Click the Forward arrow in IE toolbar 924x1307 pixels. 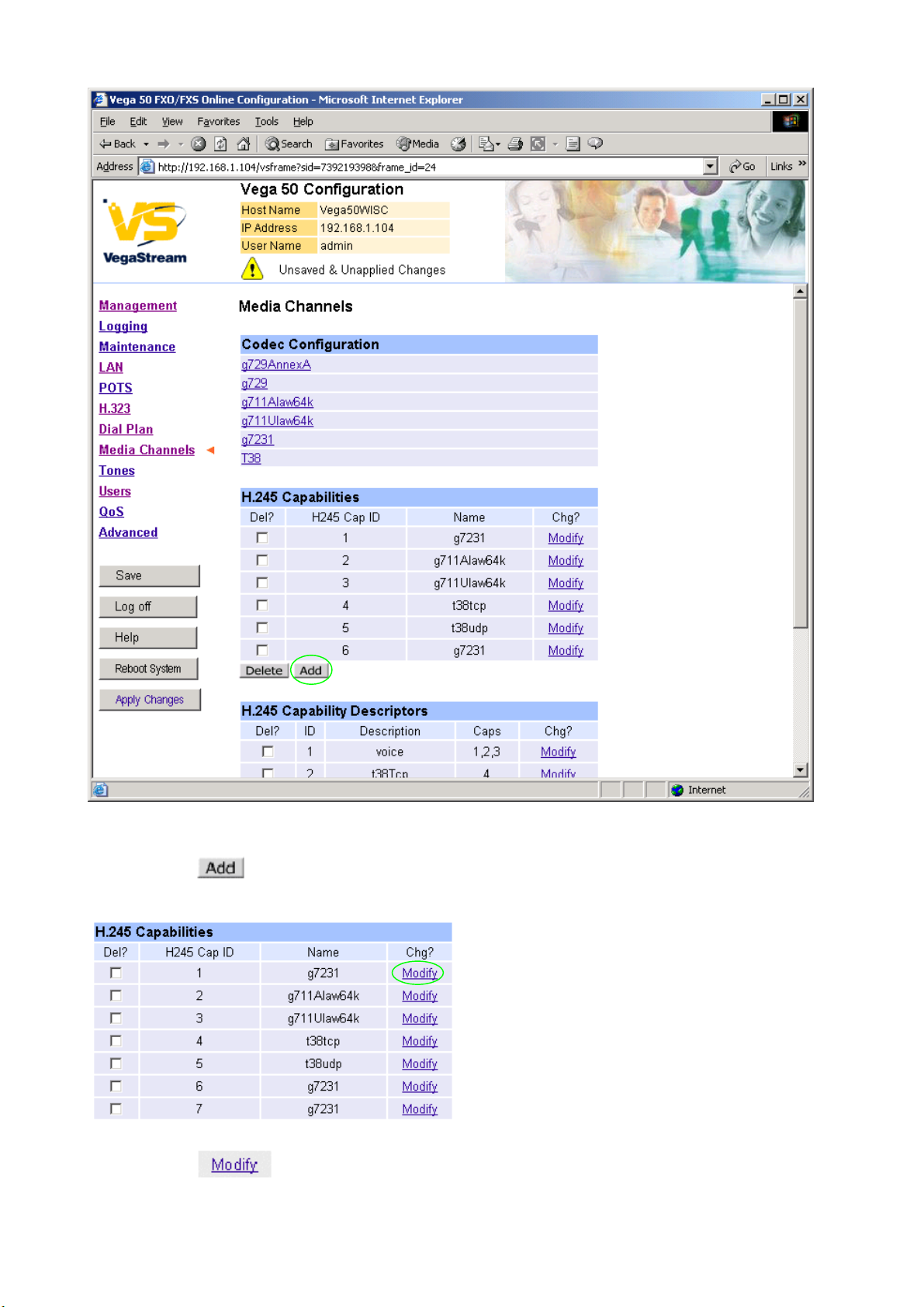pos(163,144)
